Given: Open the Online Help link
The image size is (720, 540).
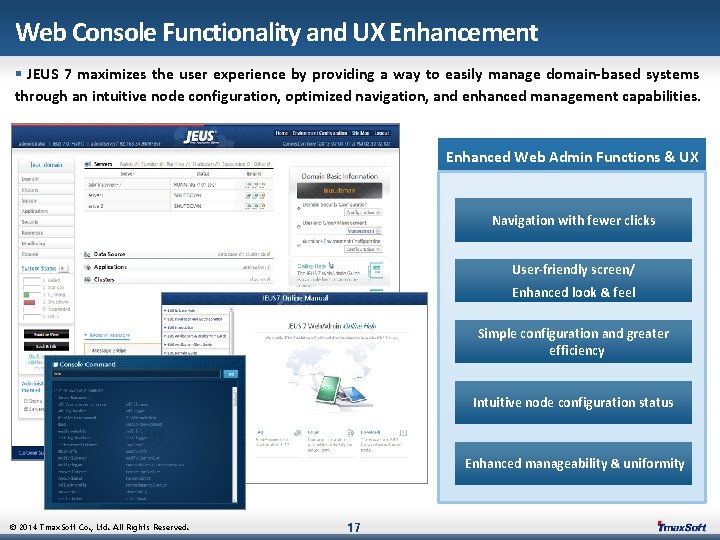Looking at the screenshot, I should point(311,266).
